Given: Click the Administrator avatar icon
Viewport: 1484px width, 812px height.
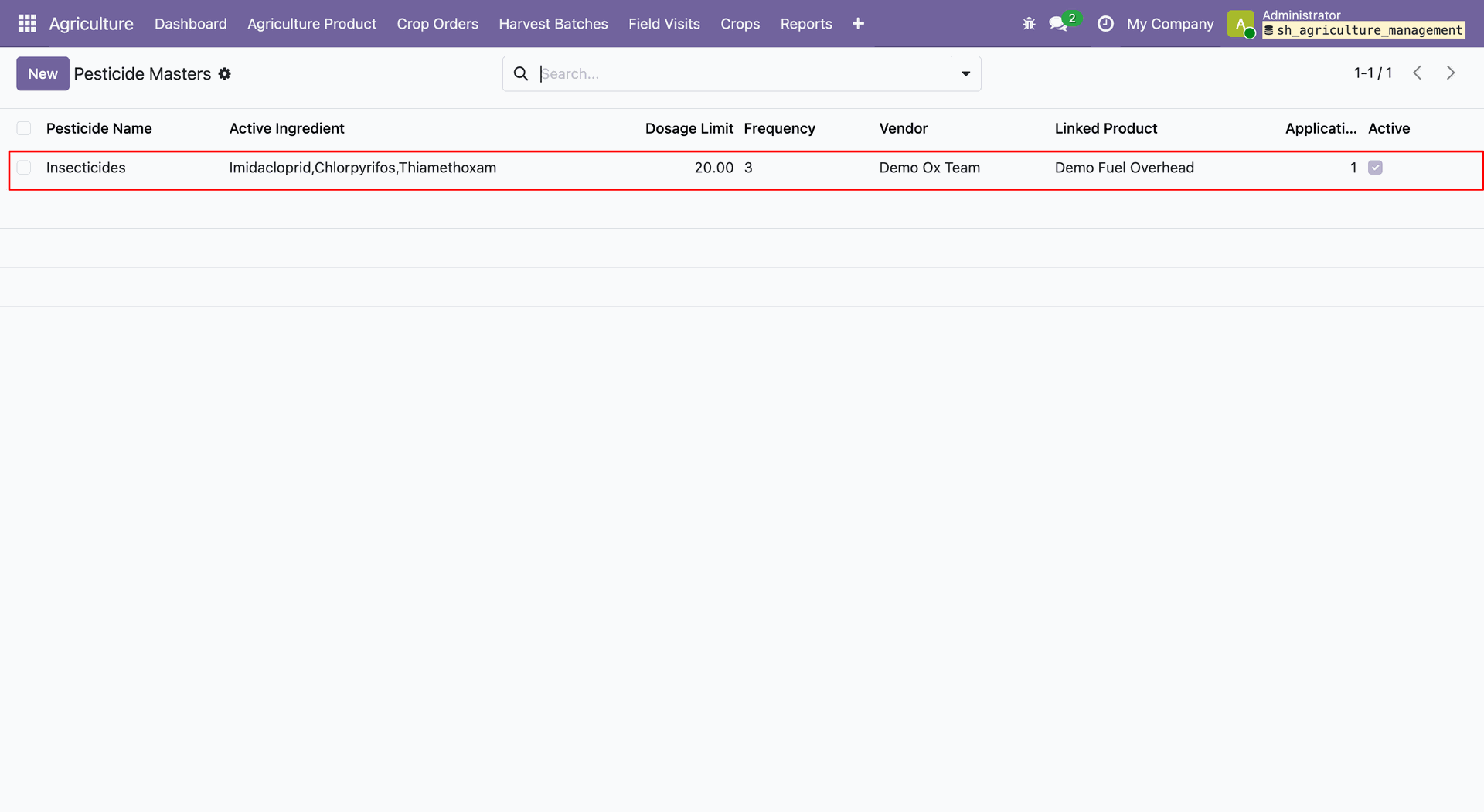Looking at the screenshot, I should click(1241, 23).
